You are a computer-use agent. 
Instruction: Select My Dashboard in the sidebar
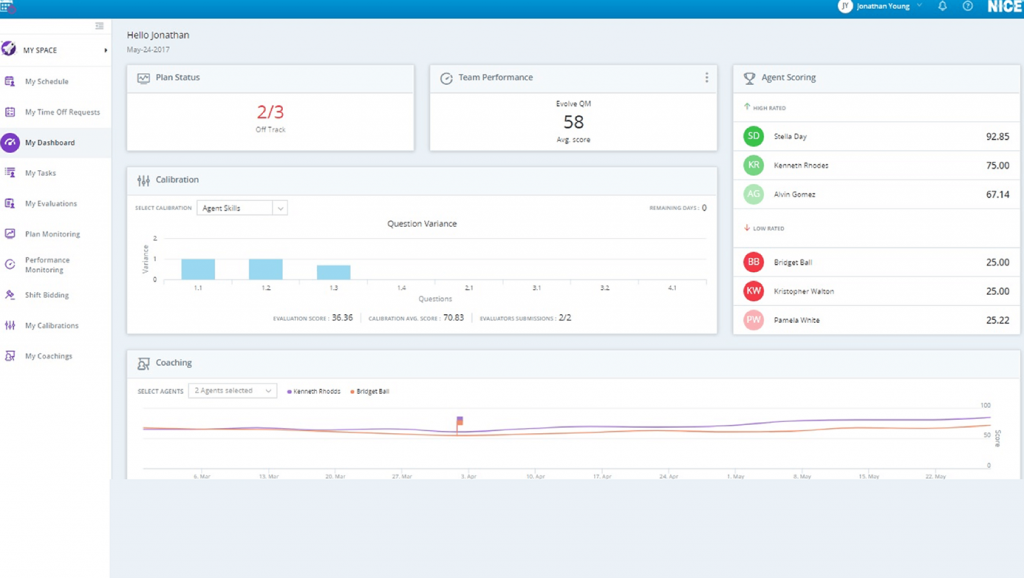pos(12,142)
